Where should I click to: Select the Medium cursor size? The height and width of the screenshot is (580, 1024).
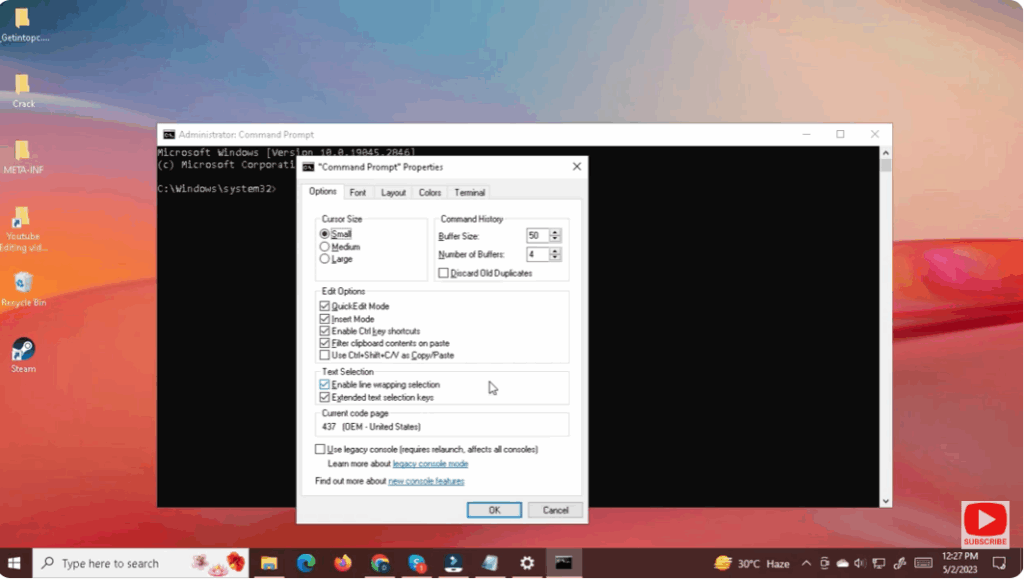[324, 246]
